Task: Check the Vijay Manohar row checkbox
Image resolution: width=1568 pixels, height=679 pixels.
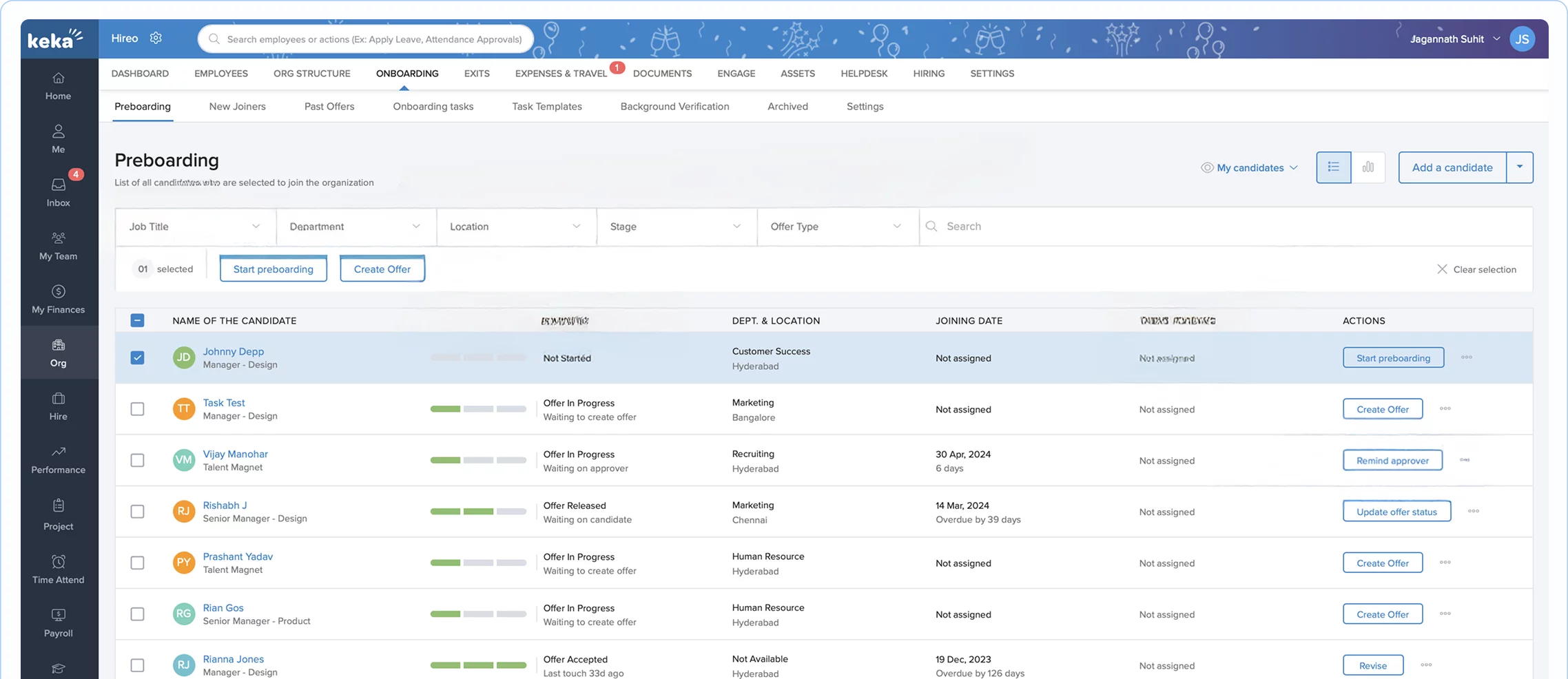Action: 138,460
